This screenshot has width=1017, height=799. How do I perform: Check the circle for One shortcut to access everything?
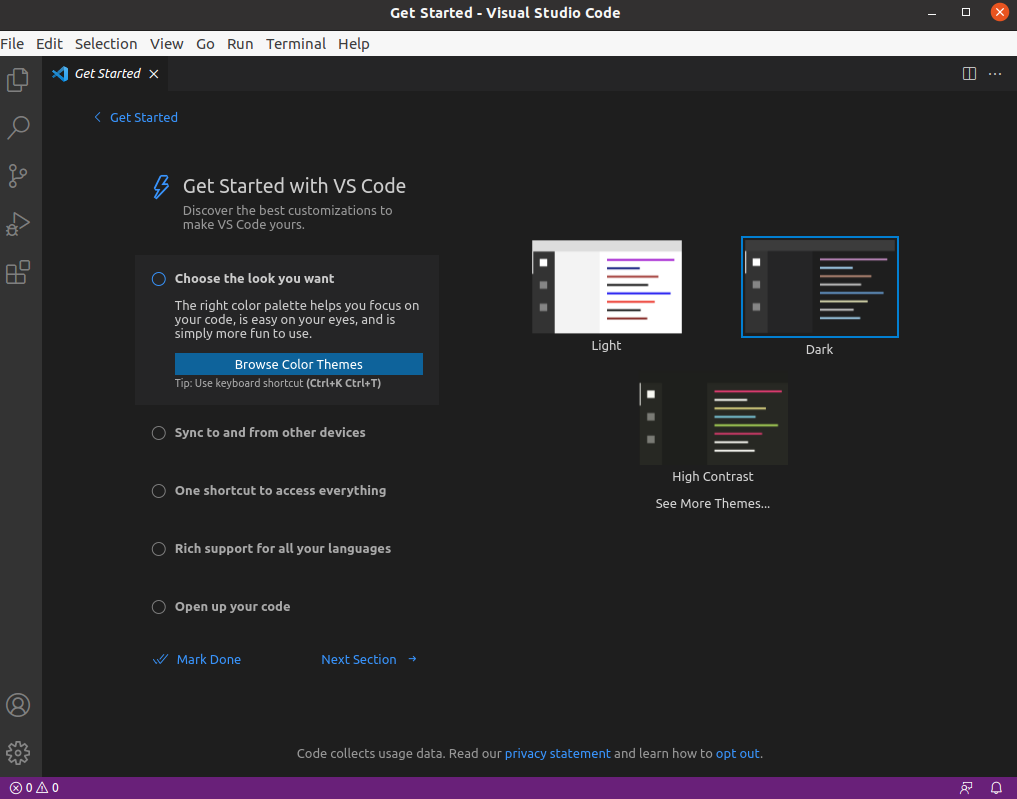[159, 491]
